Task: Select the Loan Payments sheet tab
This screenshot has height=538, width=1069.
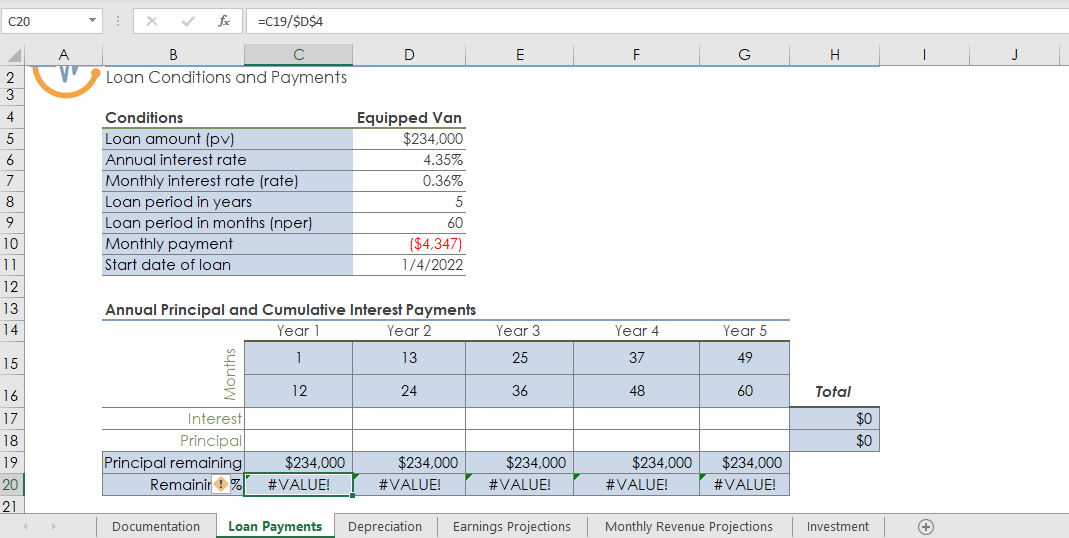Action: click(275, 526)
